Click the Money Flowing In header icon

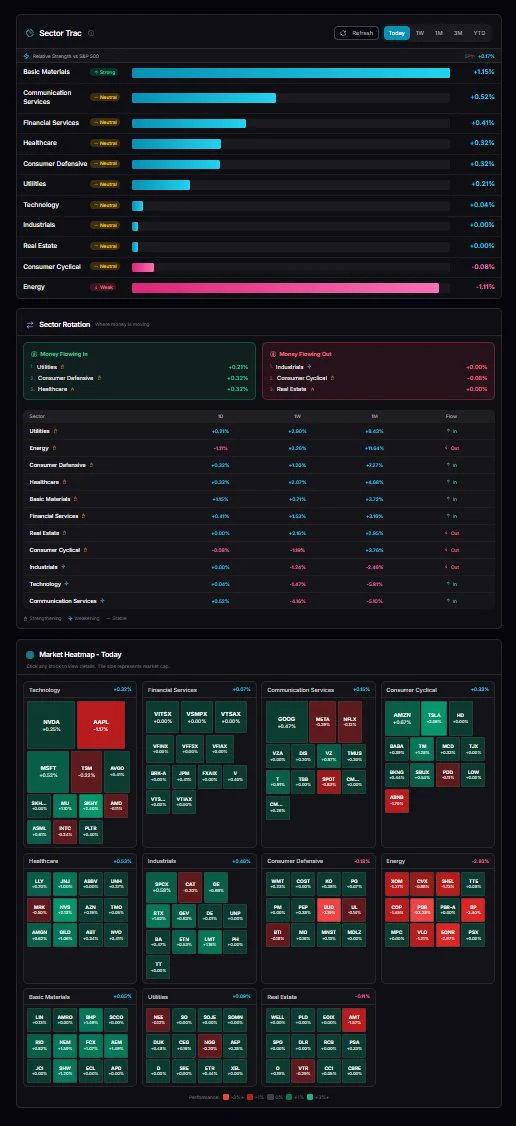click(x=33, y=354)
